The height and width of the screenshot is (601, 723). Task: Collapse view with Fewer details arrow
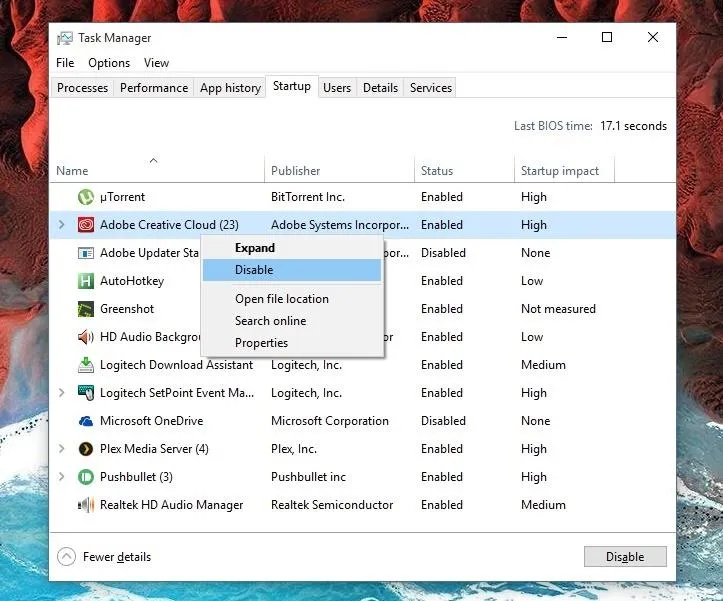[66, 557]
